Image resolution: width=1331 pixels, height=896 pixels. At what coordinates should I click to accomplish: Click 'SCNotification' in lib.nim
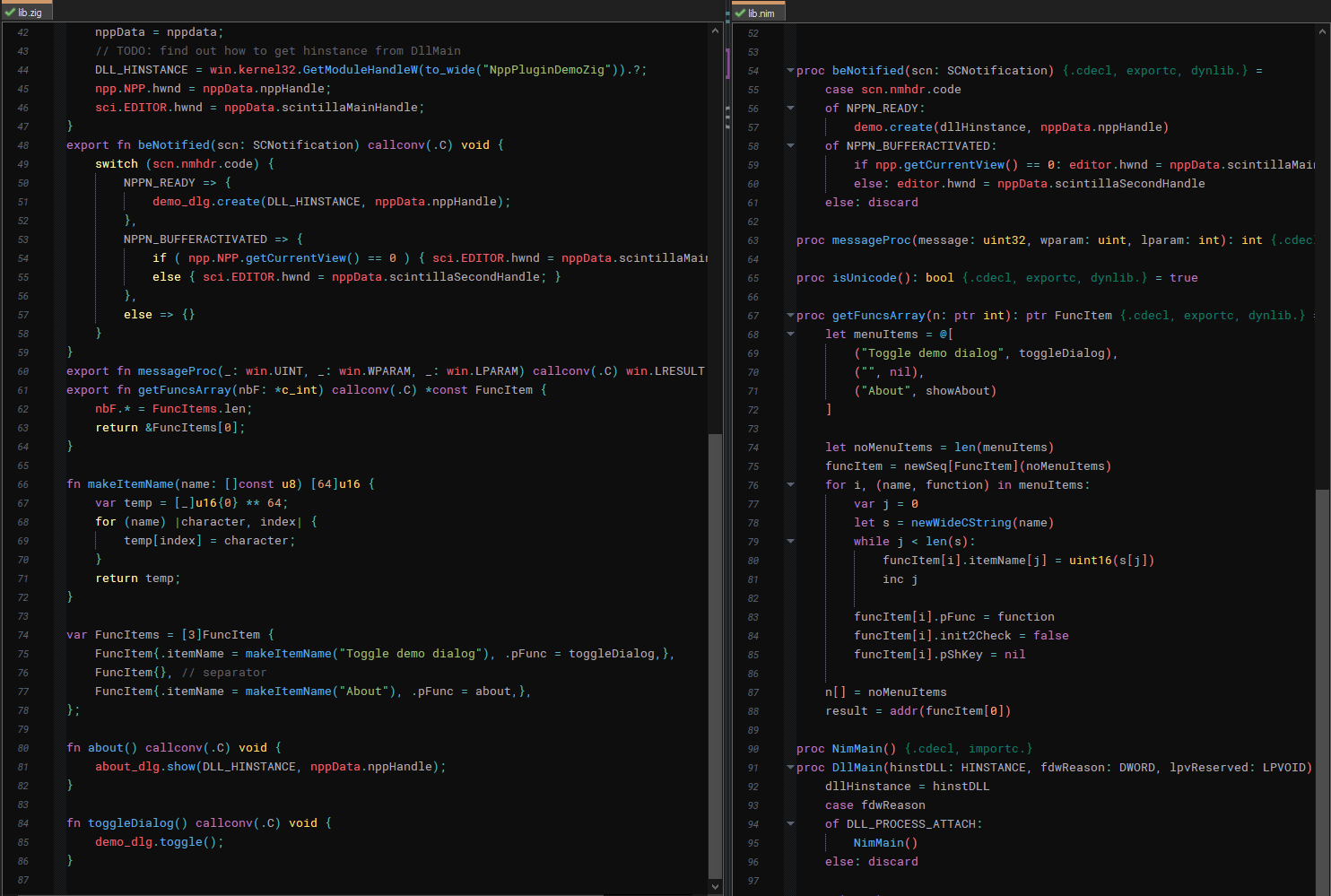point(997,71)
